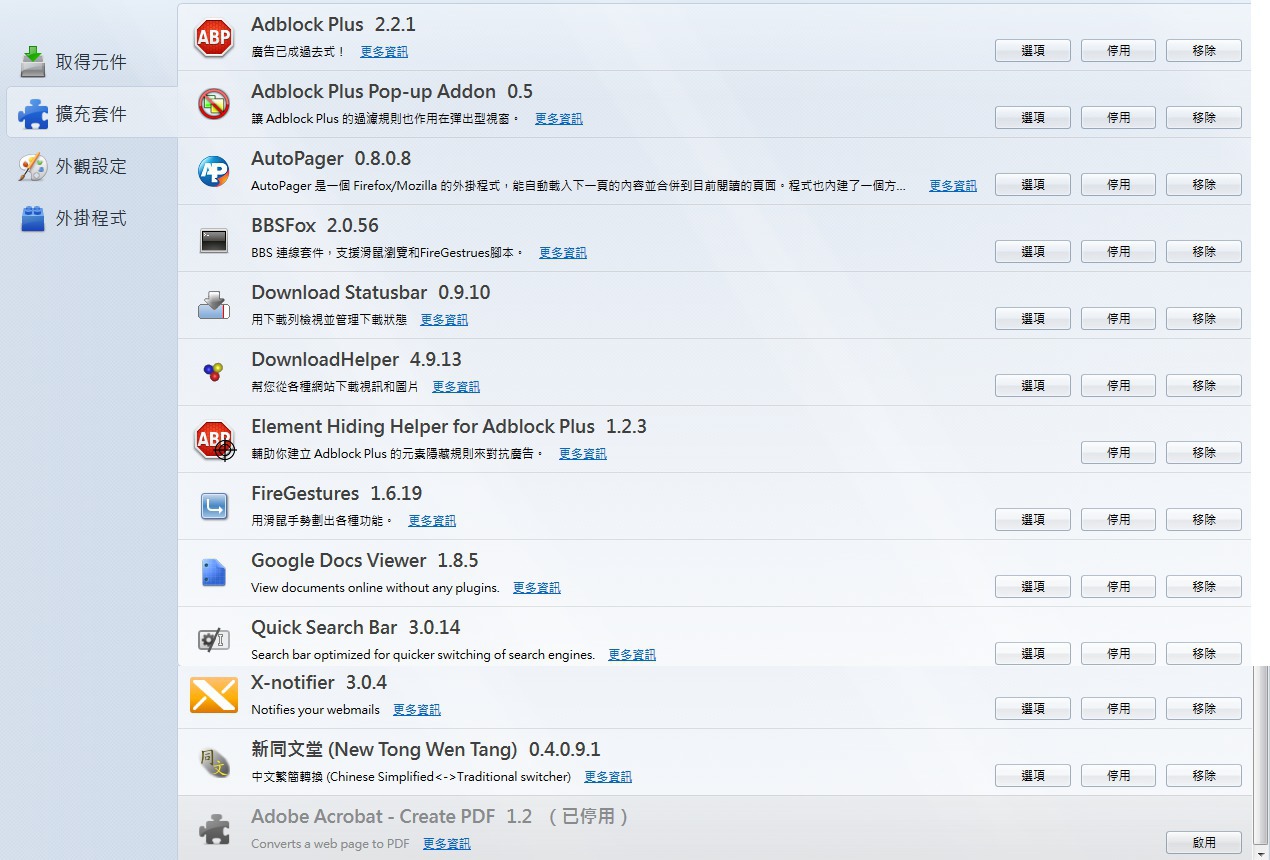The width and height of the screenshot is (1270, 860).
Task: Open 選項 for Adblock Plus Pop-up Addon
Action: point(1033,118)
